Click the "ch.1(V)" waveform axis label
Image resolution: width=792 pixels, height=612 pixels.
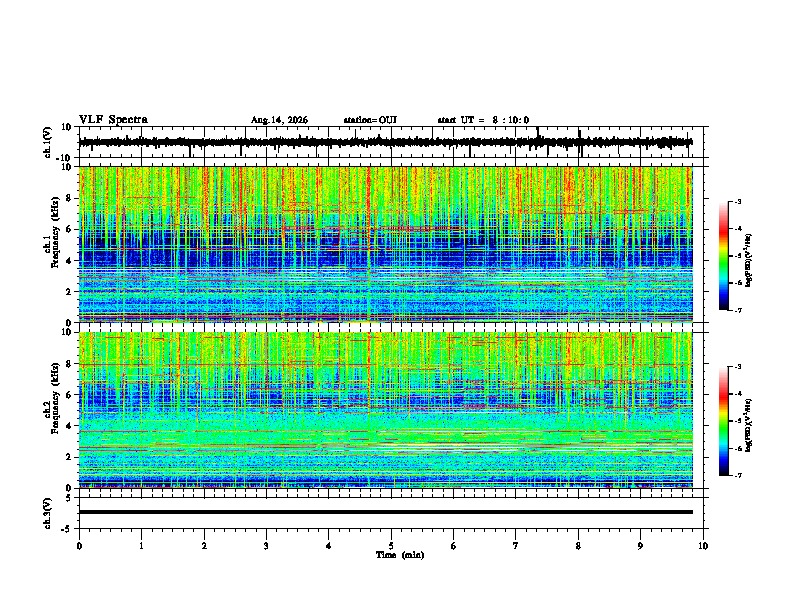[47, 142]
